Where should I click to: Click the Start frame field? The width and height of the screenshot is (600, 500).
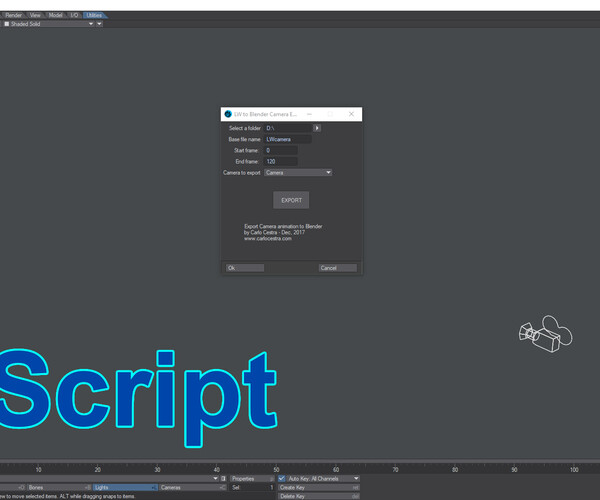[x=281, y=150]
